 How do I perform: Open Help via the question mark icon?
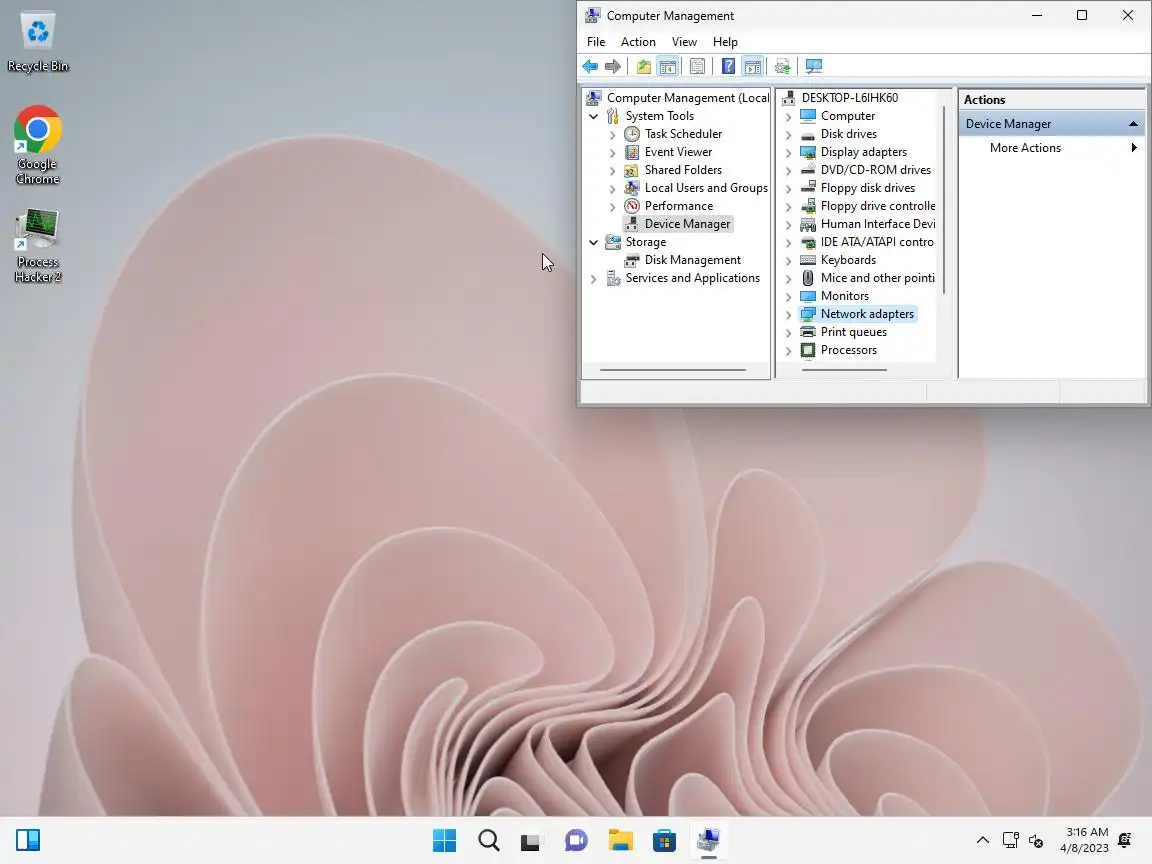tap(728, 67)
